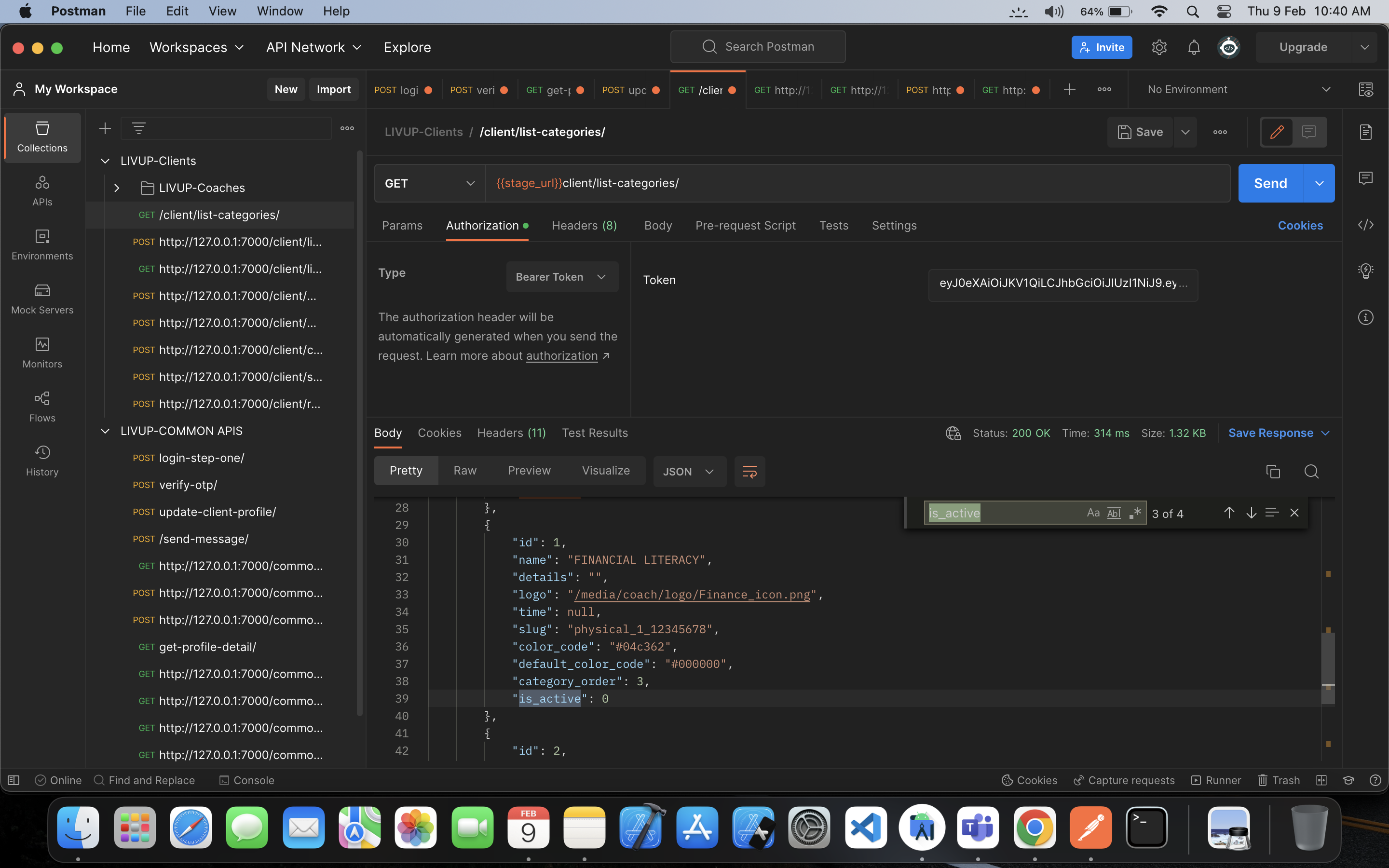
Task: Open the code snippet panel icon
Action: click(1365, 224)
